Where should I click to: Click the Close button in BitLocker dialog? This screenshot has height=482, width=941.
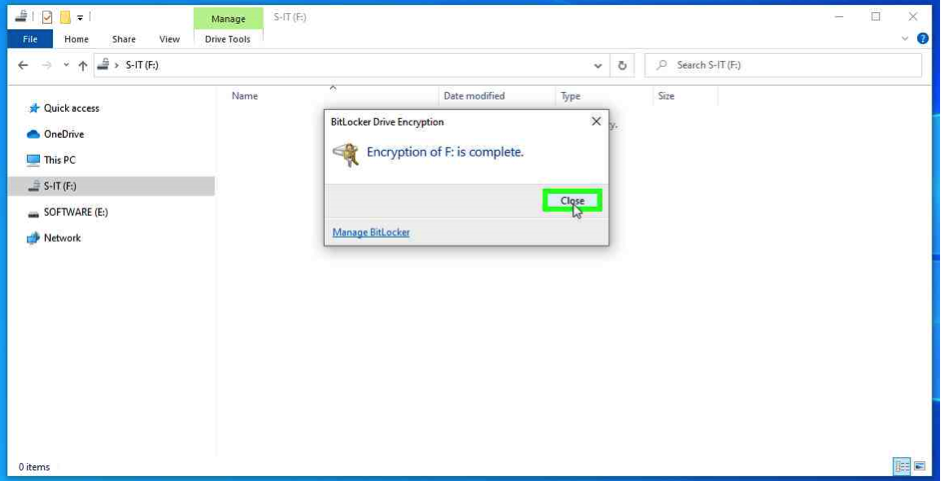[x=572, y=201]
